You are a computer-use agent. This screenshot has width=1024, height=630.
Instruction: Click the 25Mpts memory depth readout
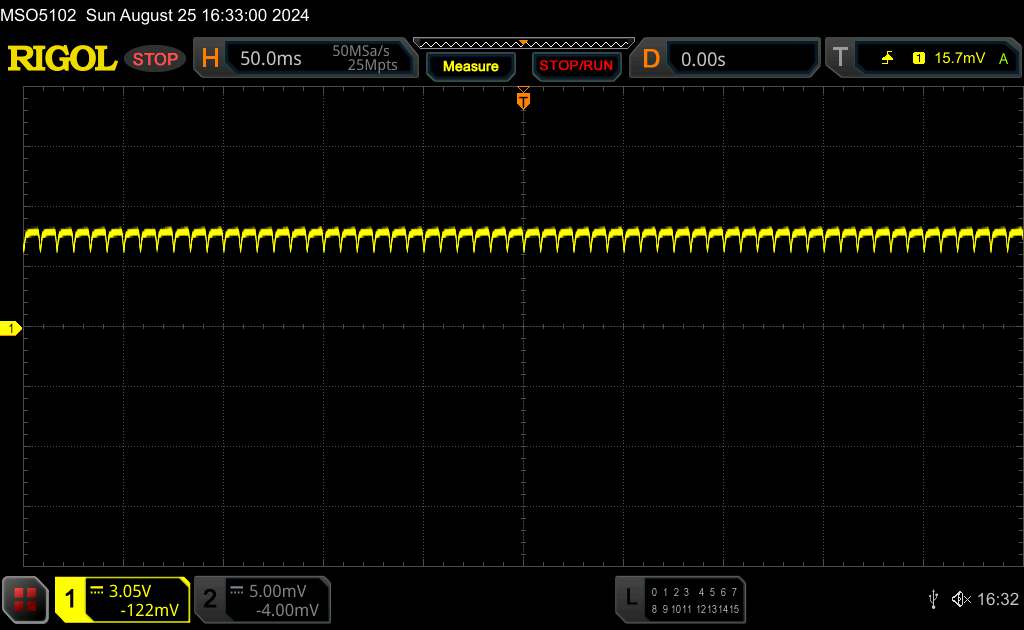tap(372, 65)
